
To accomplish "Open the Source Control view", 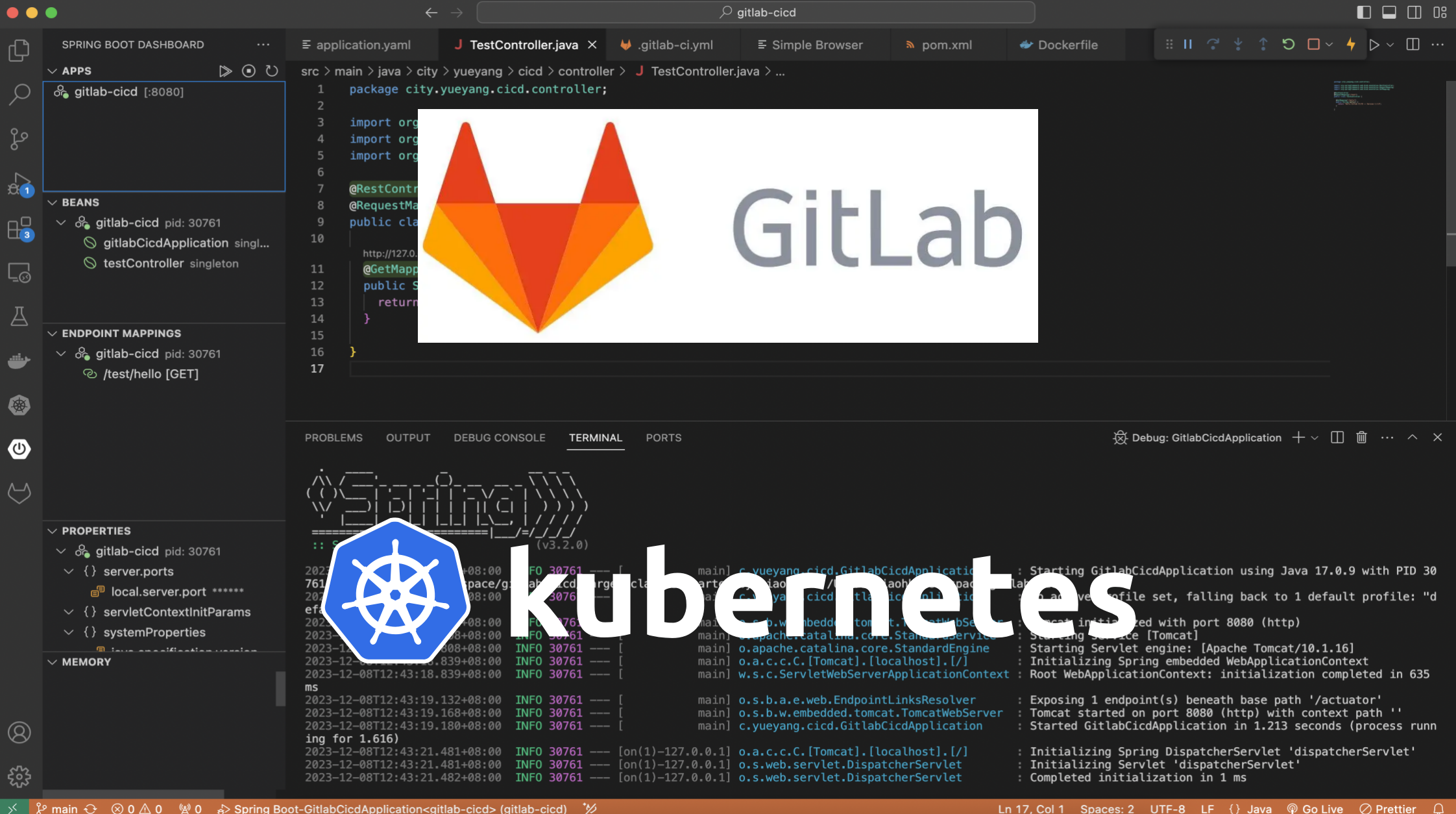I will coord(19,138).
